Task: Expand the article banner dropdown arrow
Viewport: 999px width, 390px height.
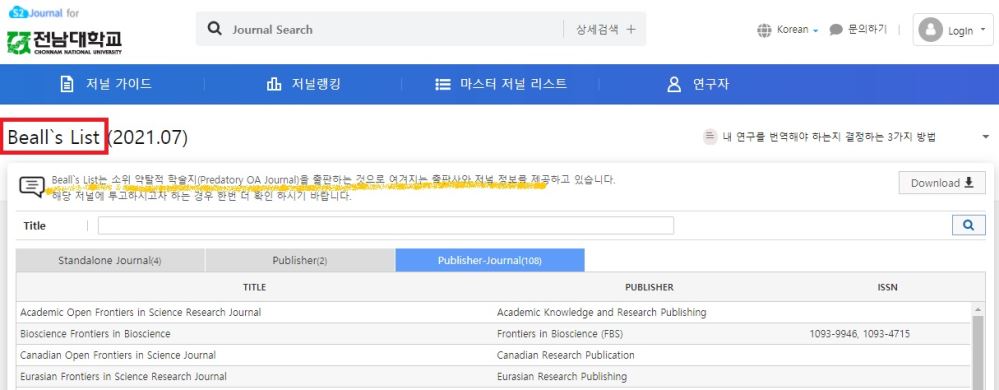Action: pyautogui.click(x=986, y=137)
